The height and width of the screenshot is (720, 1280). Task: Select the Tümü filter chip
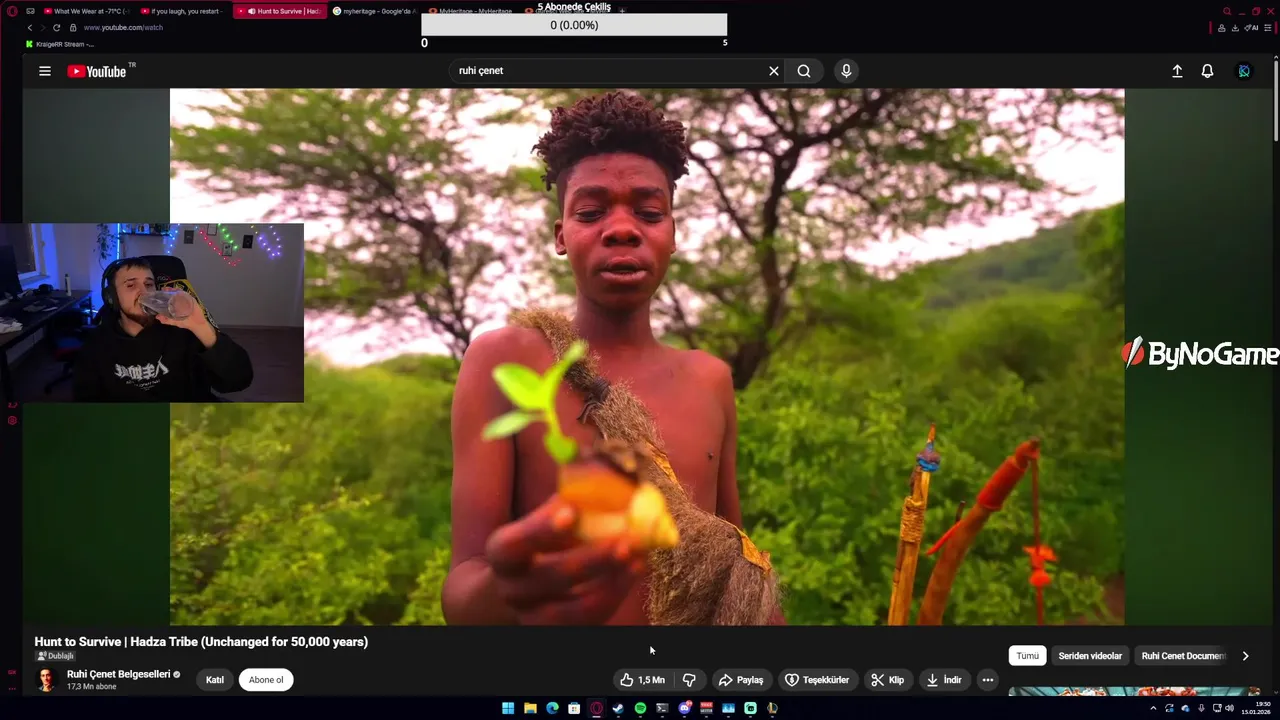click(1028, 656)
